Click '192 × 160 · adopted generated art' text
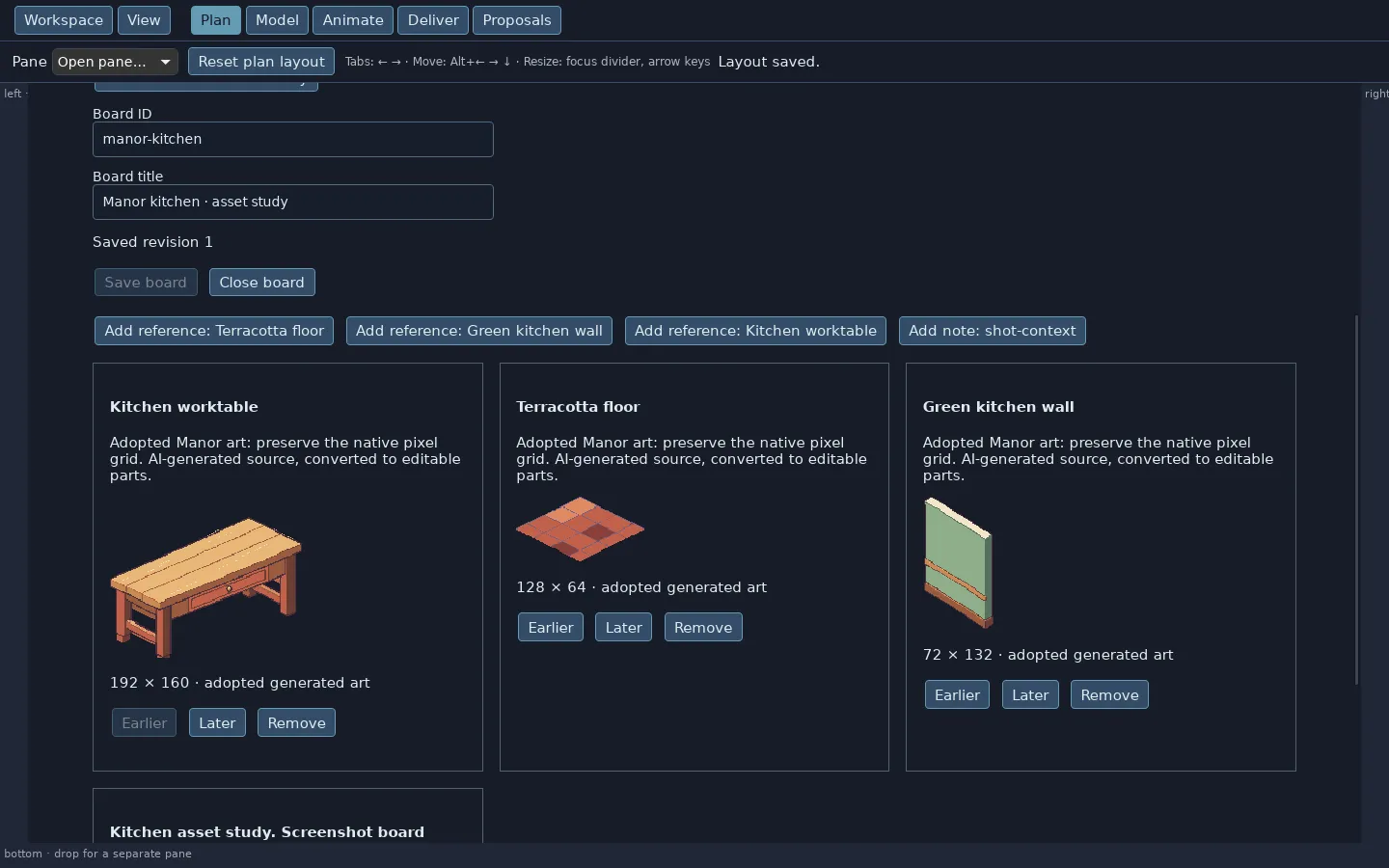The image size is (1389, 868). (x=240, y=683)
